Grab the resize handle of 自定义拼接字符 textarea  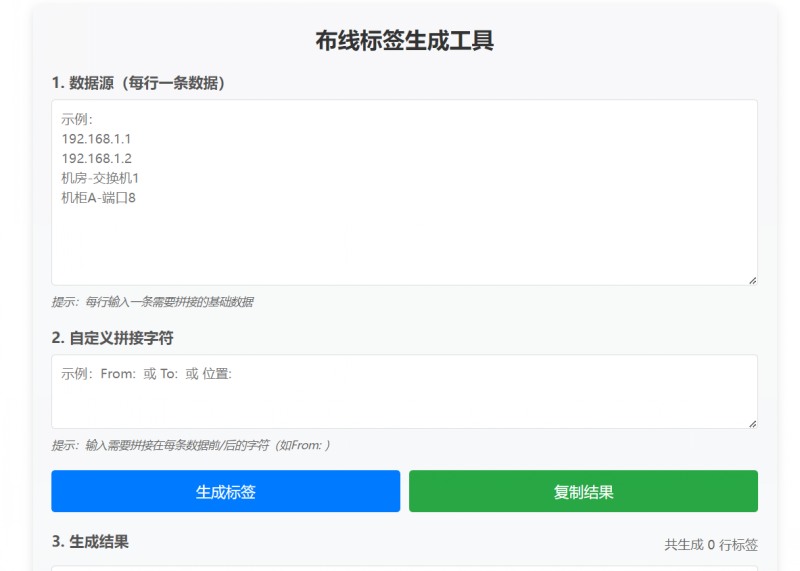click(751, 423)
